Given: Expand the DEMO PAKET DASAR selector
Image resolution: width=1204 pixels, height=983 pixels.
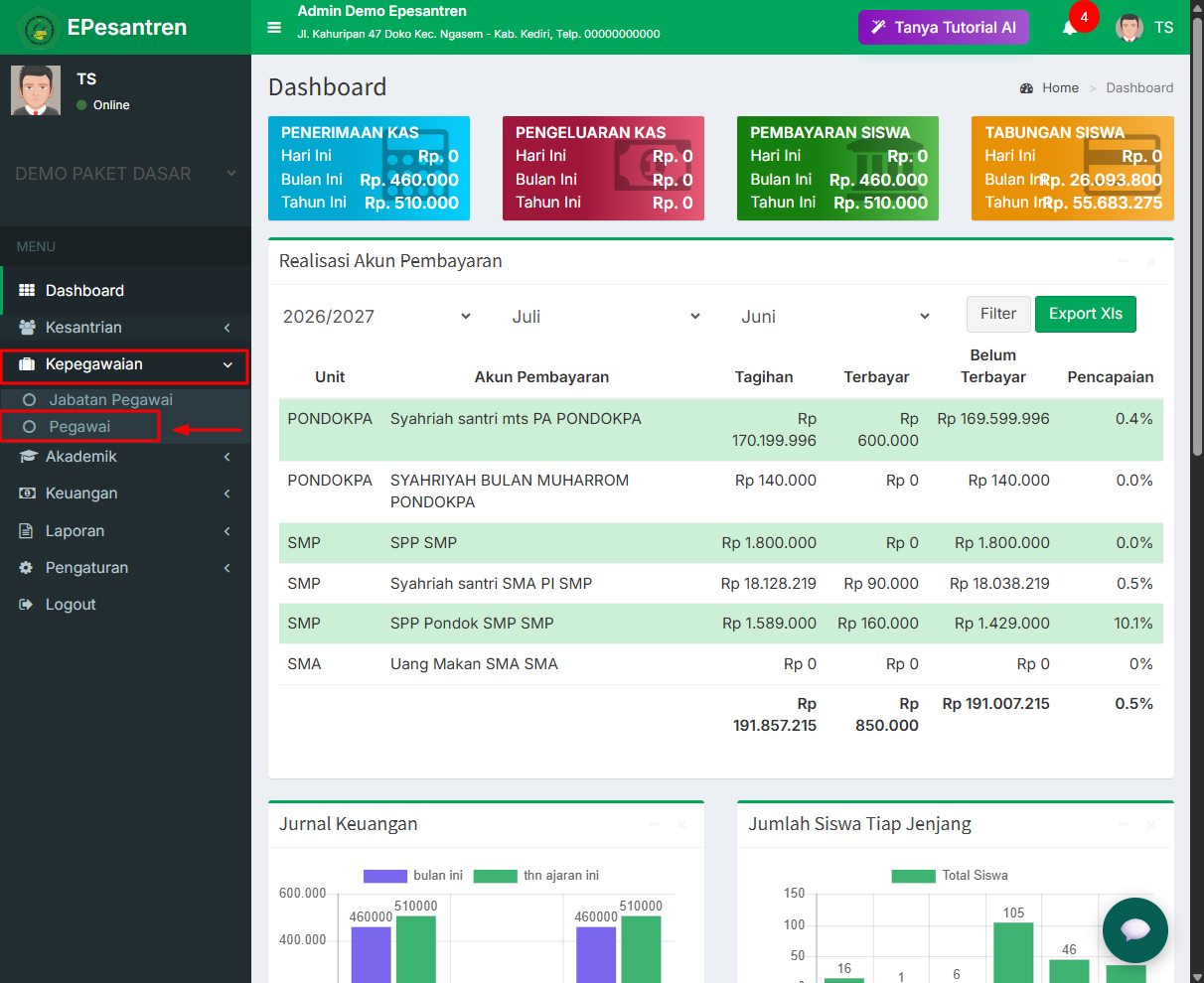Looking at the screenshot, I should point(125,174).
